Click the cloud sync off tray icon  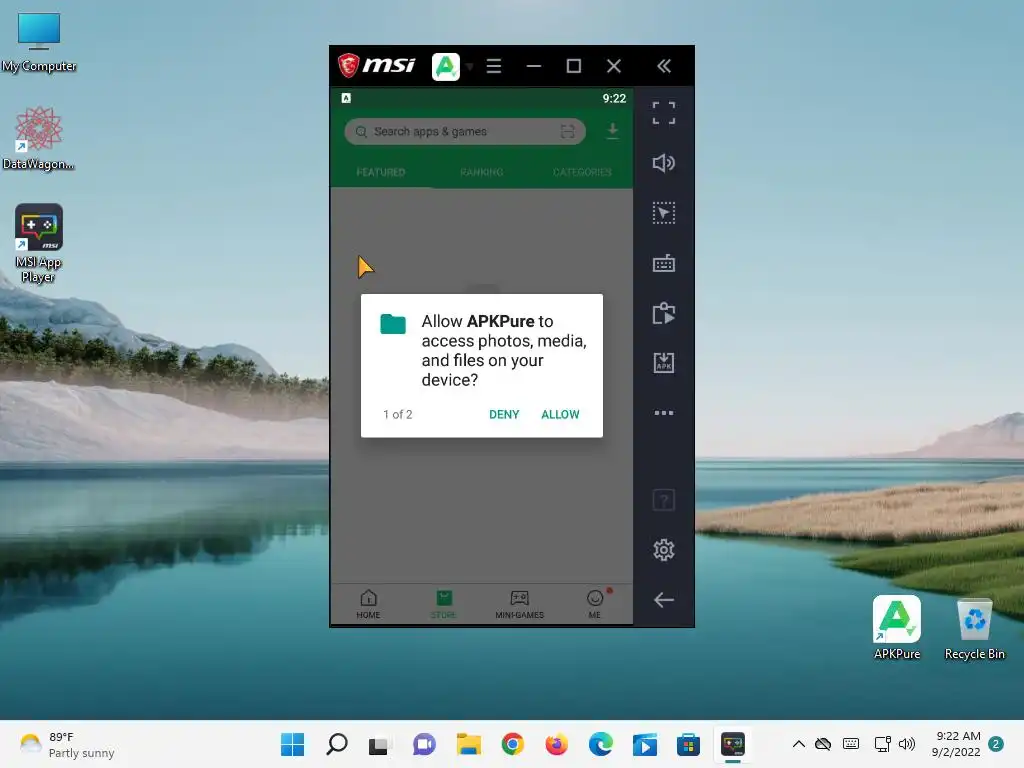[823, 744]
